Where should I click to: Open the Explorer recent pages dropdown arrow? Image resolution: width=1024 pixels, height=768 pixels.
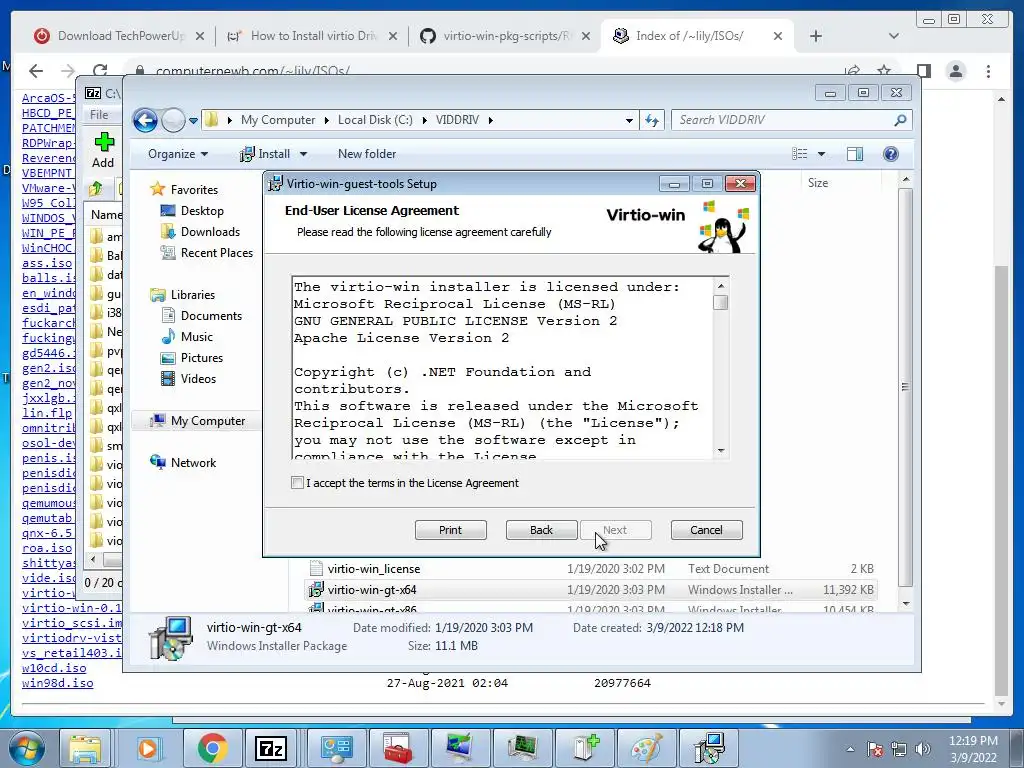coord(193,120)
